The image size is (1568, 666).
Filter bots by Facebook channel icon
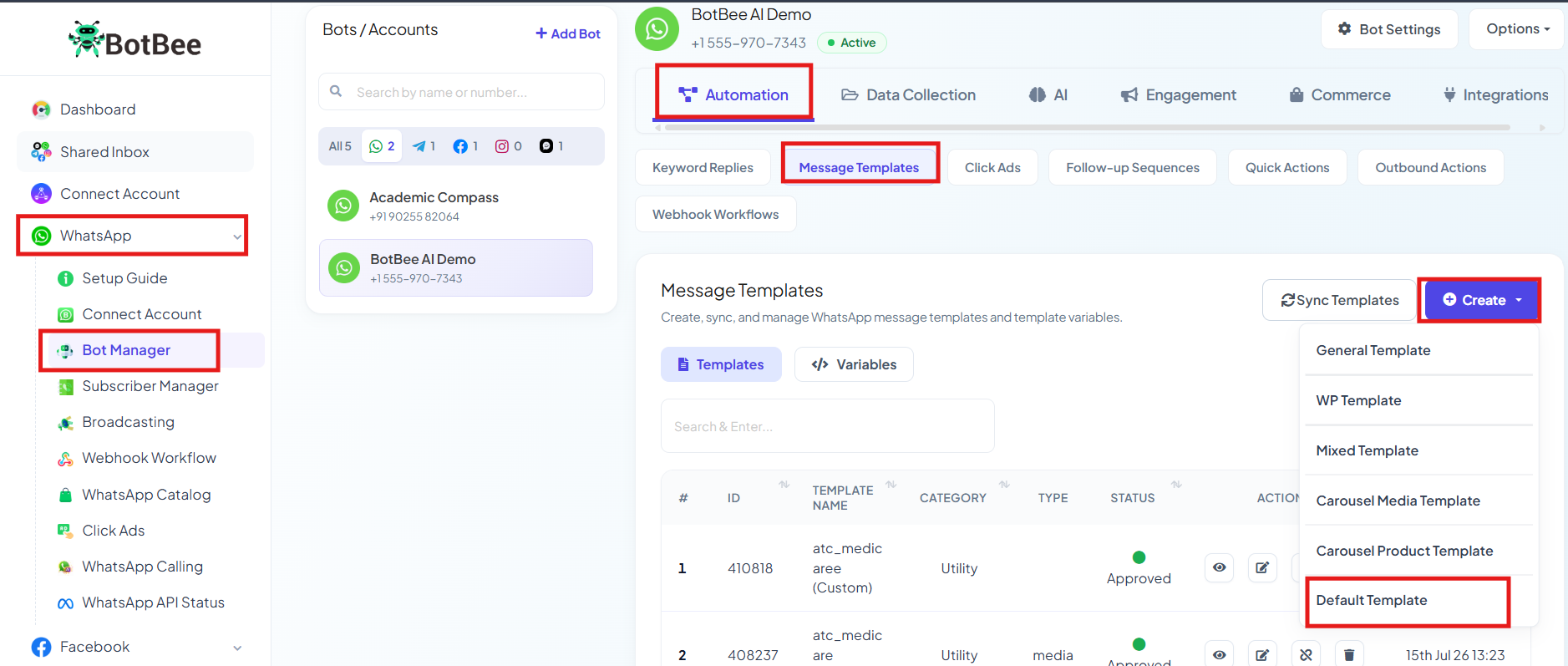tap(465, 146)
